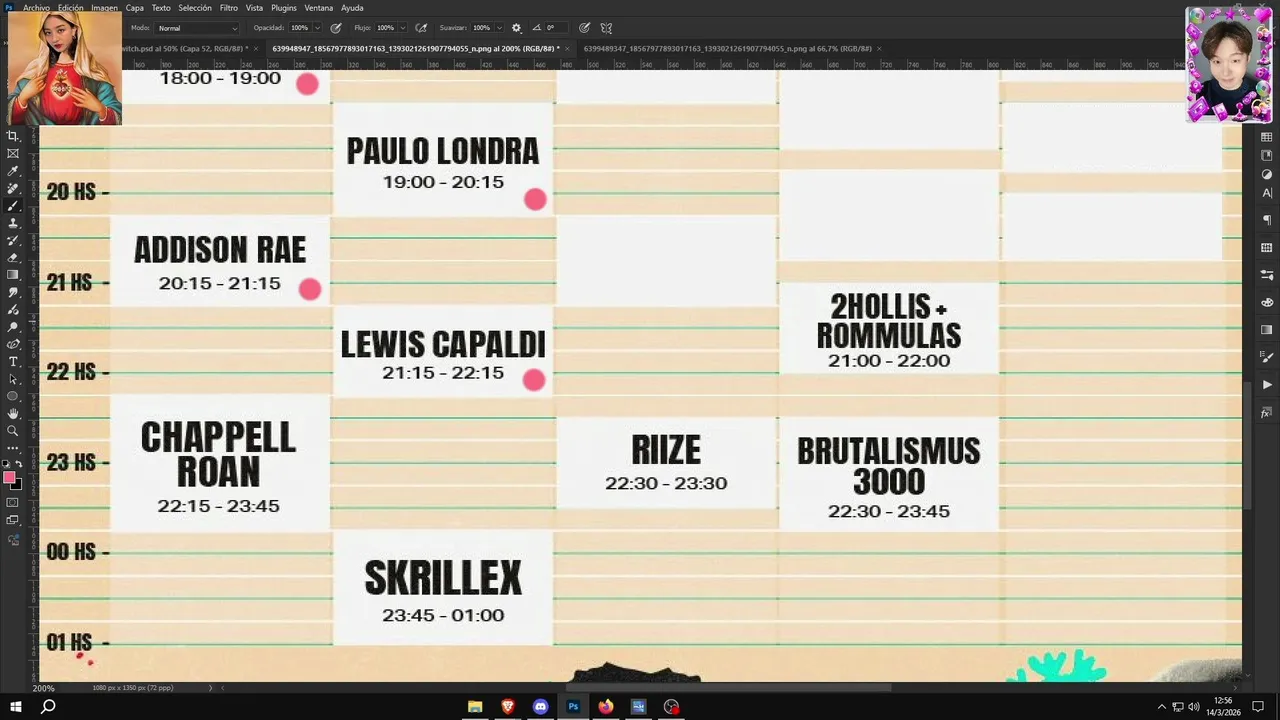Expand the Opacidad slider dropdown arrow
Screen dimensions: 1280x720
(317, 28)
